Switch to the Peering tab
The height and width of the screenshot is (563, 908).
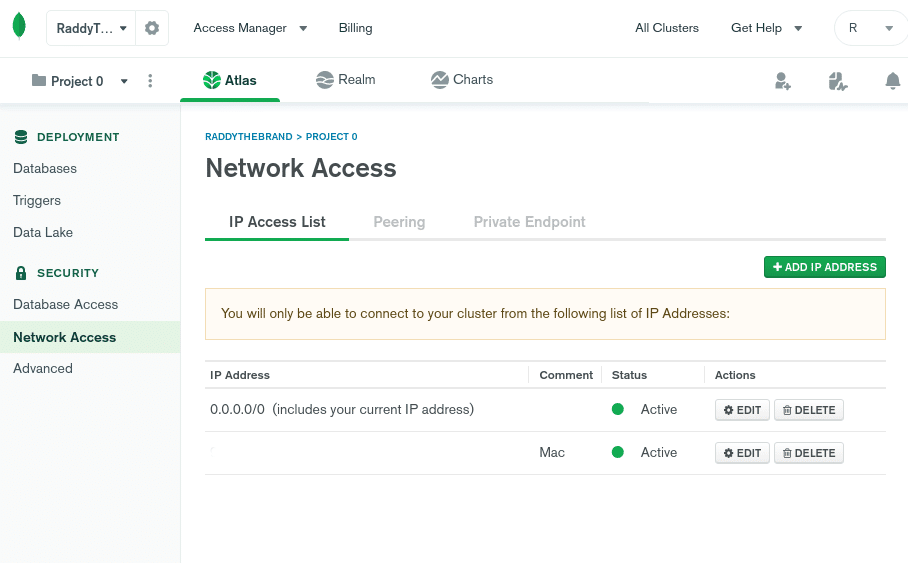click(399, 222)
